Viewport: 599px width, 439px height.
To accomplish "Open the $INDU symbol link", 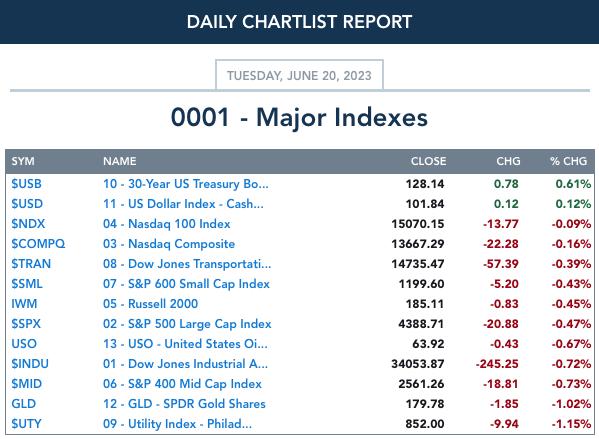I will point(30,363).
